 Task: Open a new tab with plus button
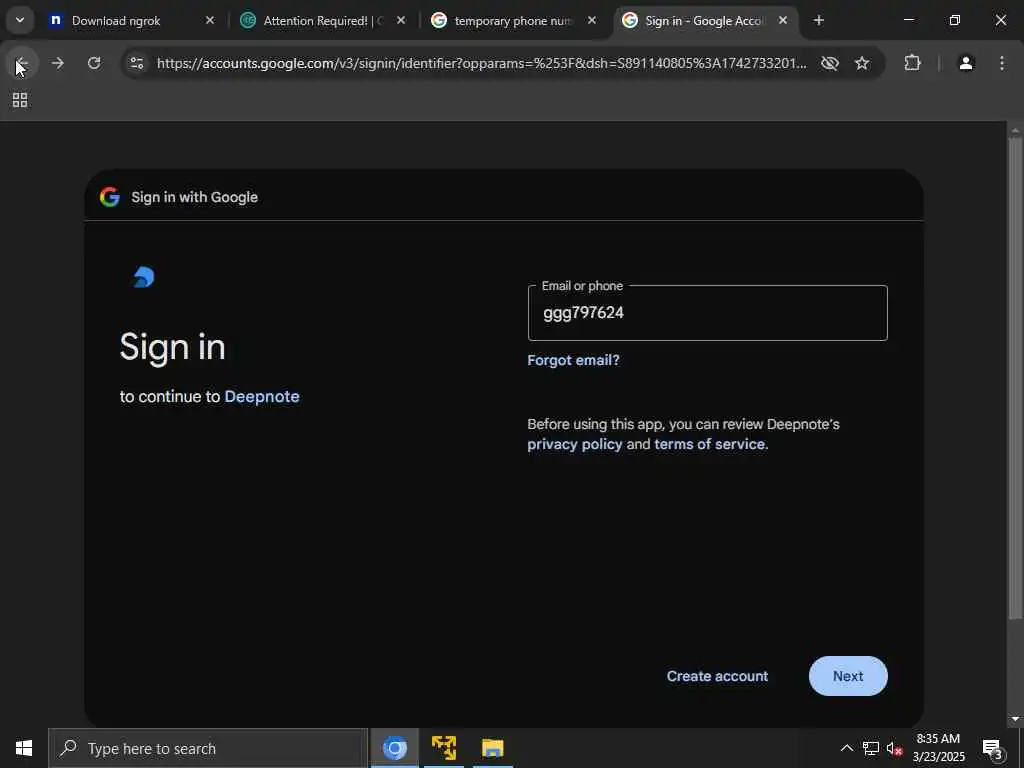tap(818, 20)
